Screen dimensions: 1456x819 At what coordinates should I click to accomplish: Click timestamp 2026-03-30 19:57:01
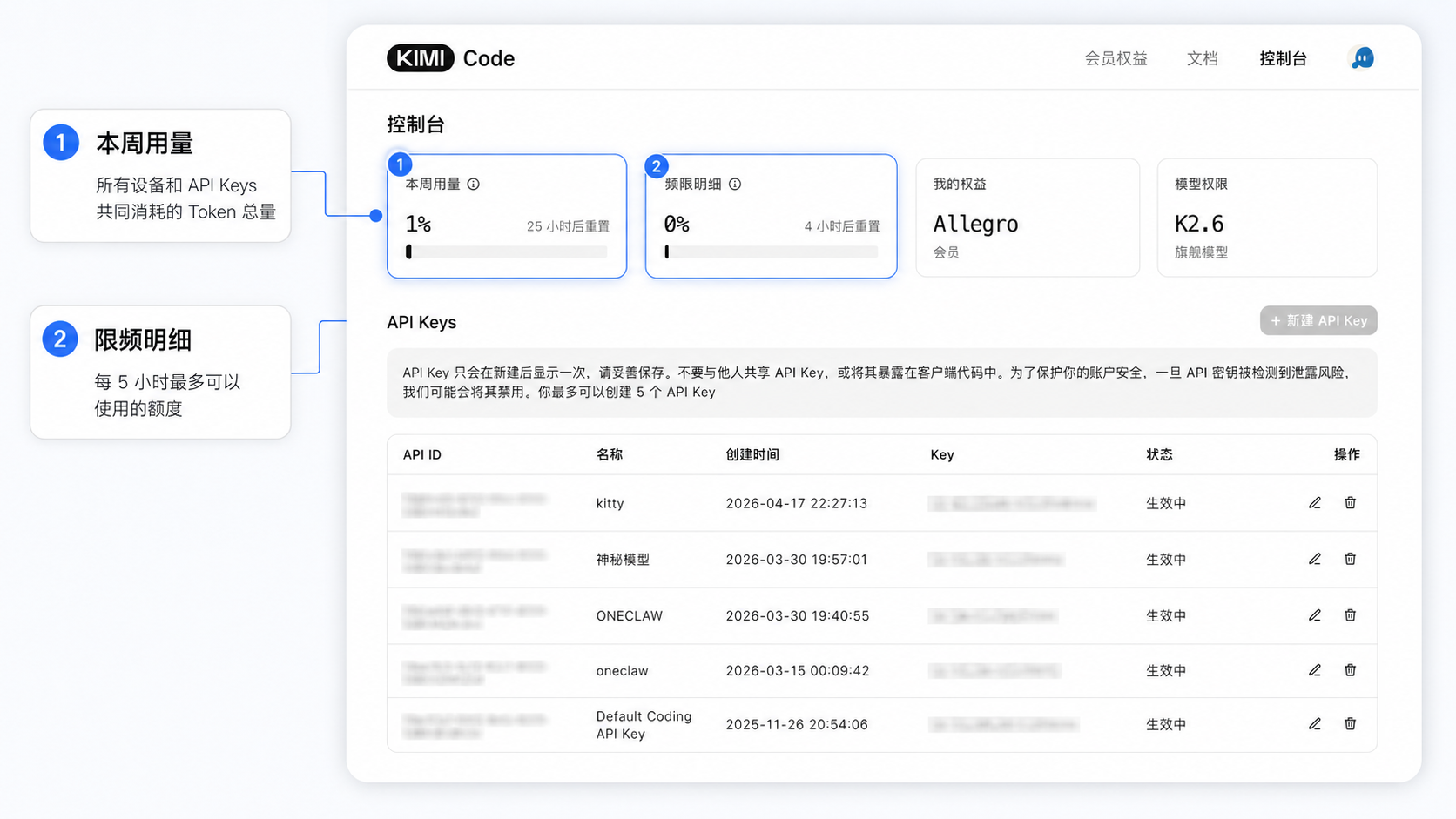coord(797,559)
